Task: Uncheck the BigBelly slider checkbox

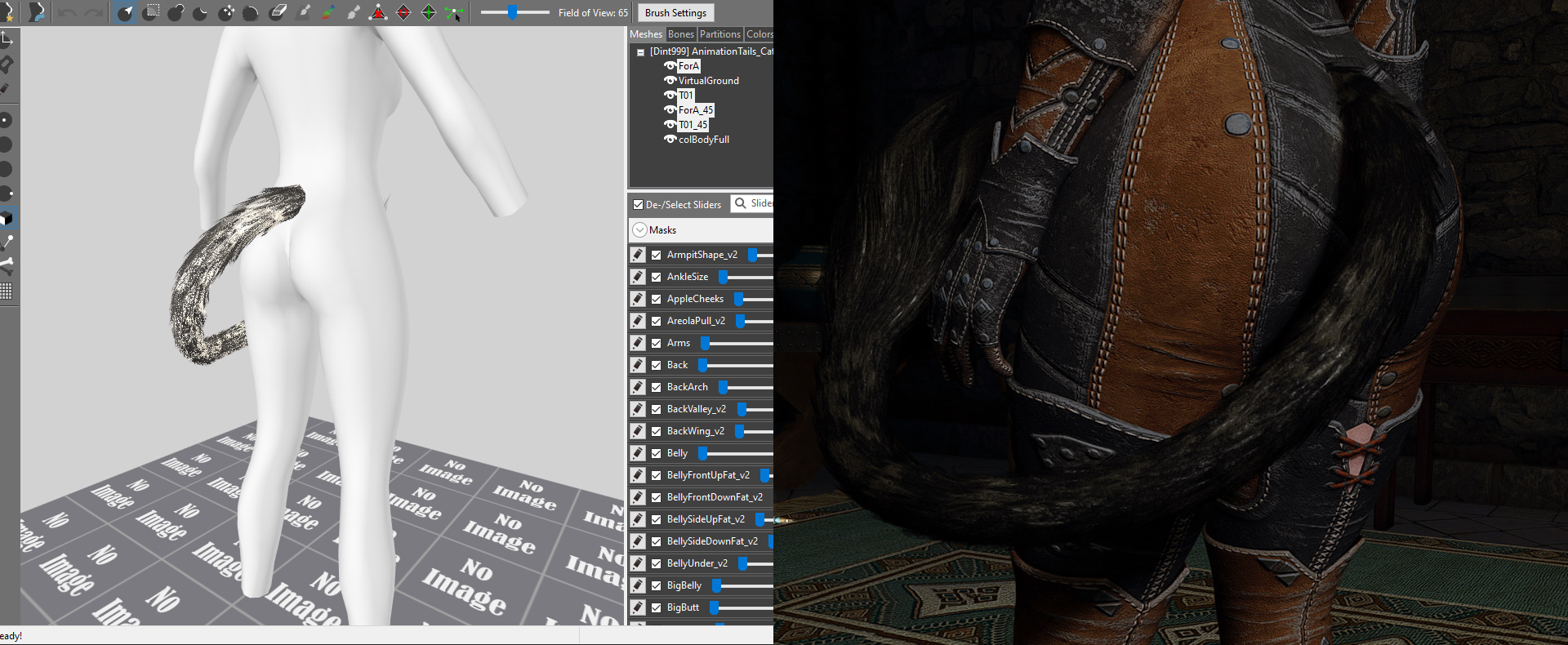Action: tap(656, 585)
